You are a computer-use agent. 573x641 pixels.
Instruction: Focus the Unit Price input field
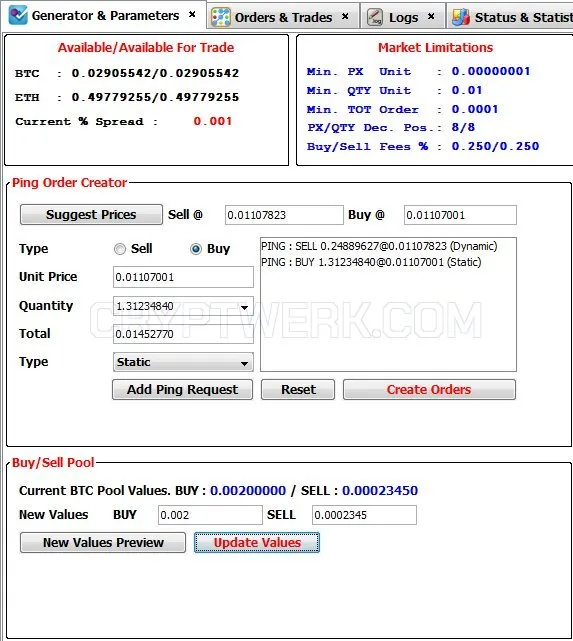[183, 277]
